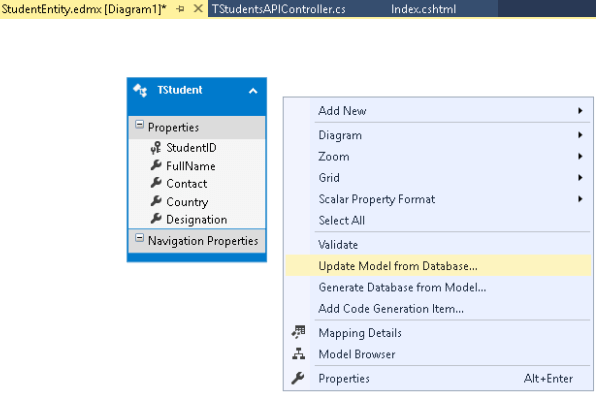This screenshot has height=393, width=596.
Task: Close the StudentEntity.edmx tab
Action: pyautogui.click(x=198, y=8)
